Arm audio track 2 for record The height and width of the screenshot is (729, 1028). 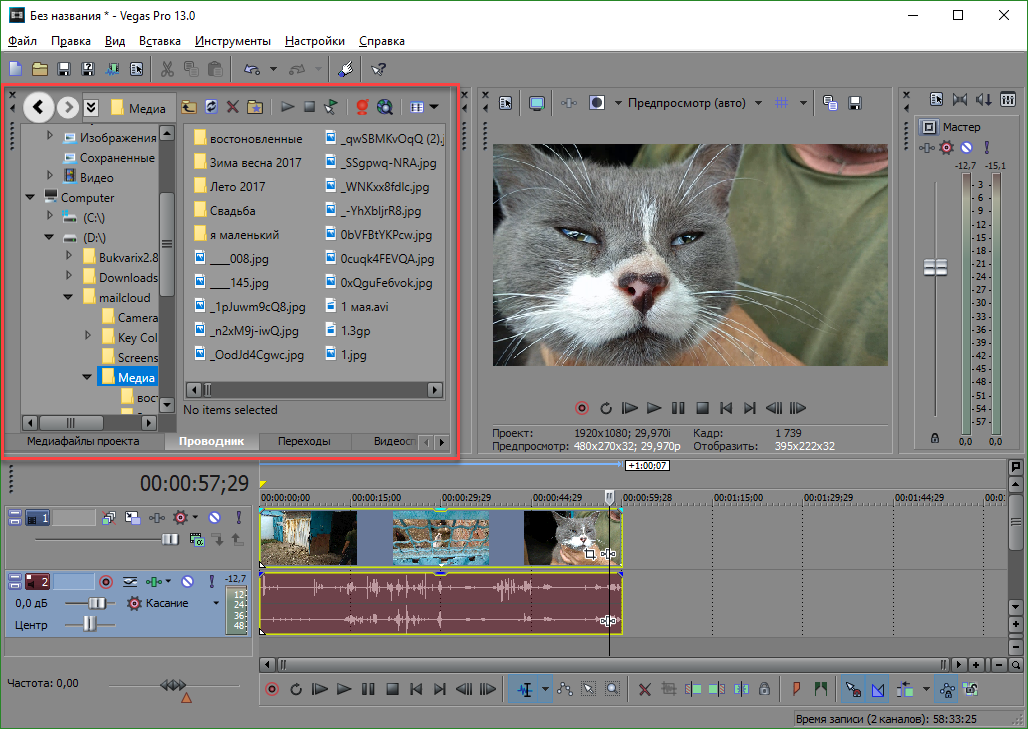106,581
